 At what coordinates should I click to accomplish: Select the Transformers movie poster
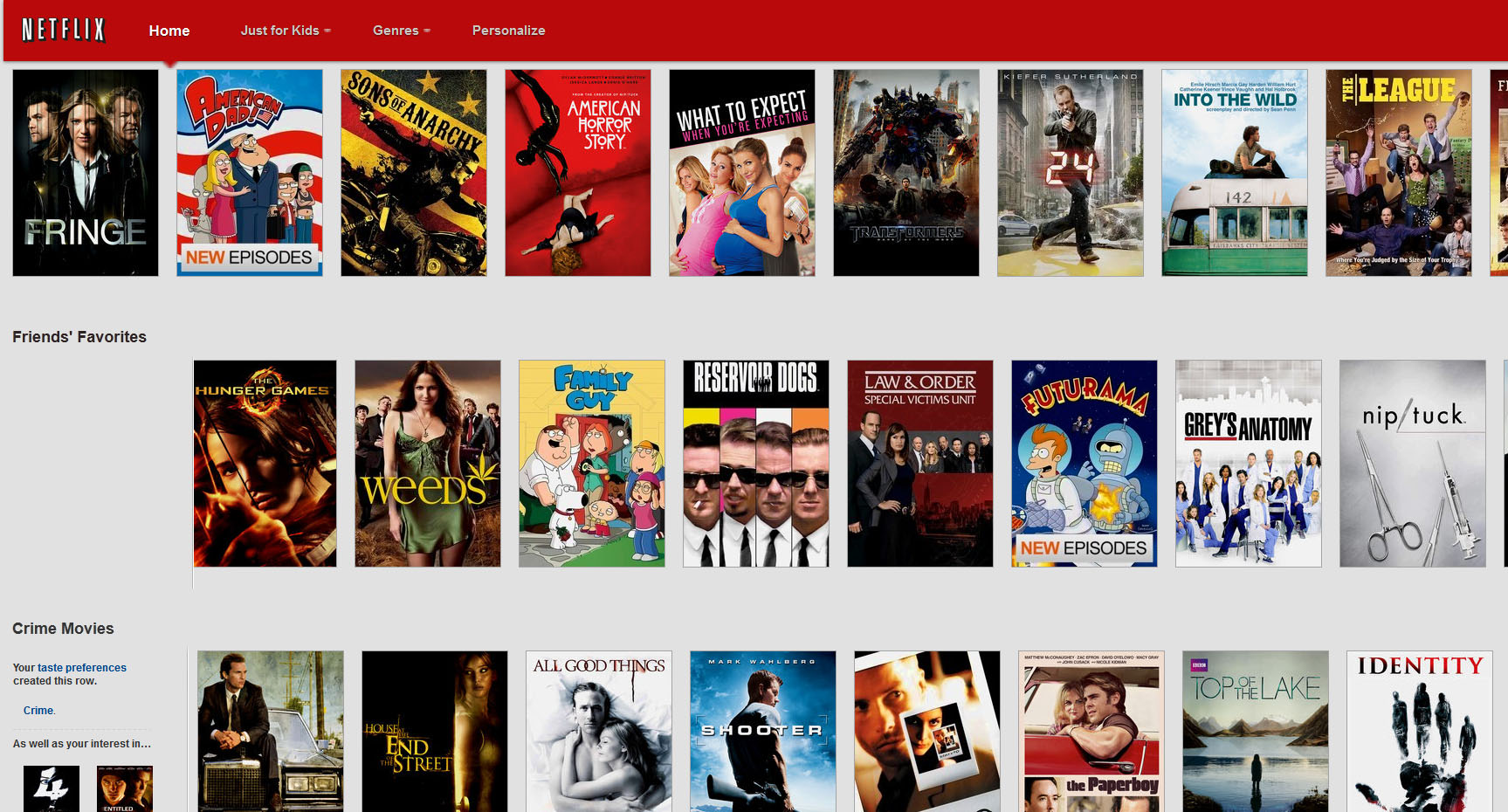(906, 173)
